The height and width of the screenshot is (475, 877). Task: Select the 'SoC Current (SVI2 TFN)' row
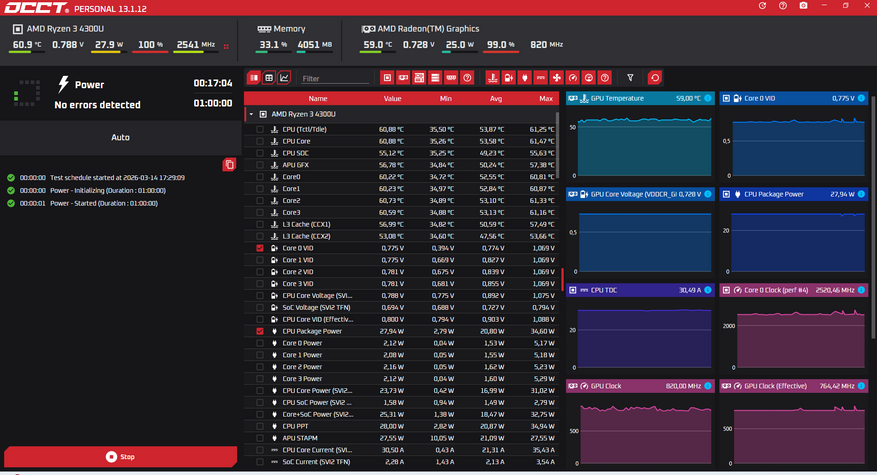tap(401, 462)
